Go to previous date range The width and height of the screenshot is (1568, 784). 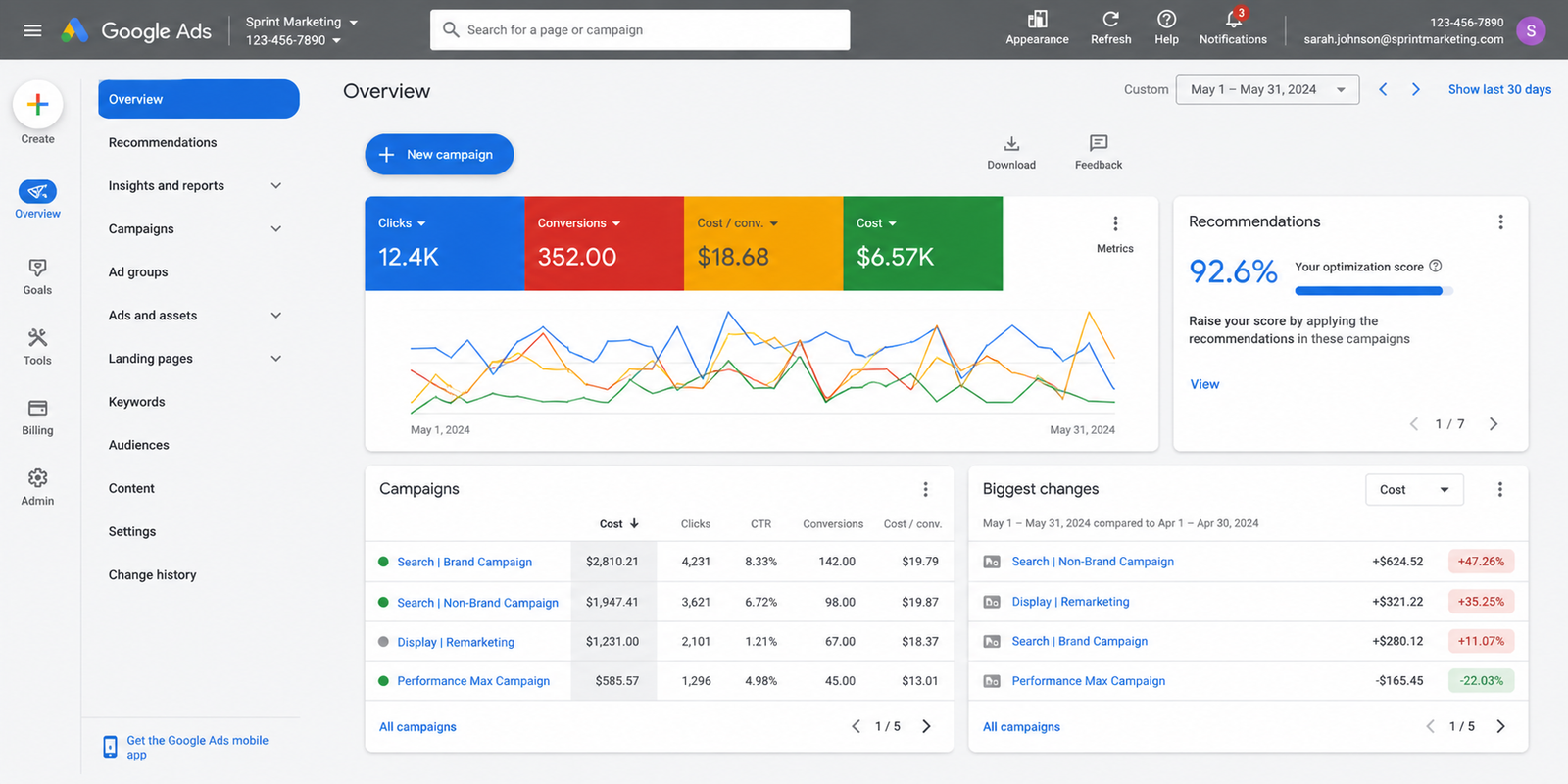click(x=1383, y=89)
